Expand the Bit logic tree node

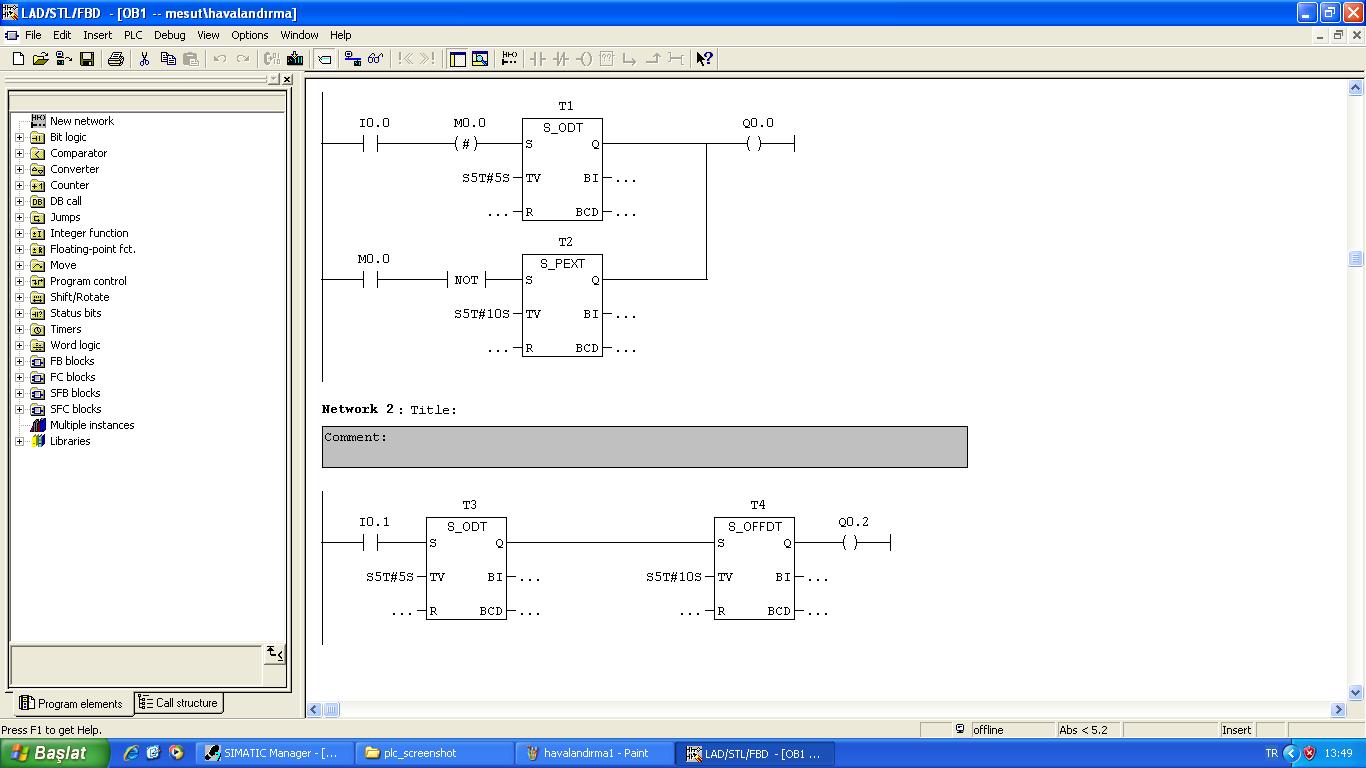(x=19, y=137)
